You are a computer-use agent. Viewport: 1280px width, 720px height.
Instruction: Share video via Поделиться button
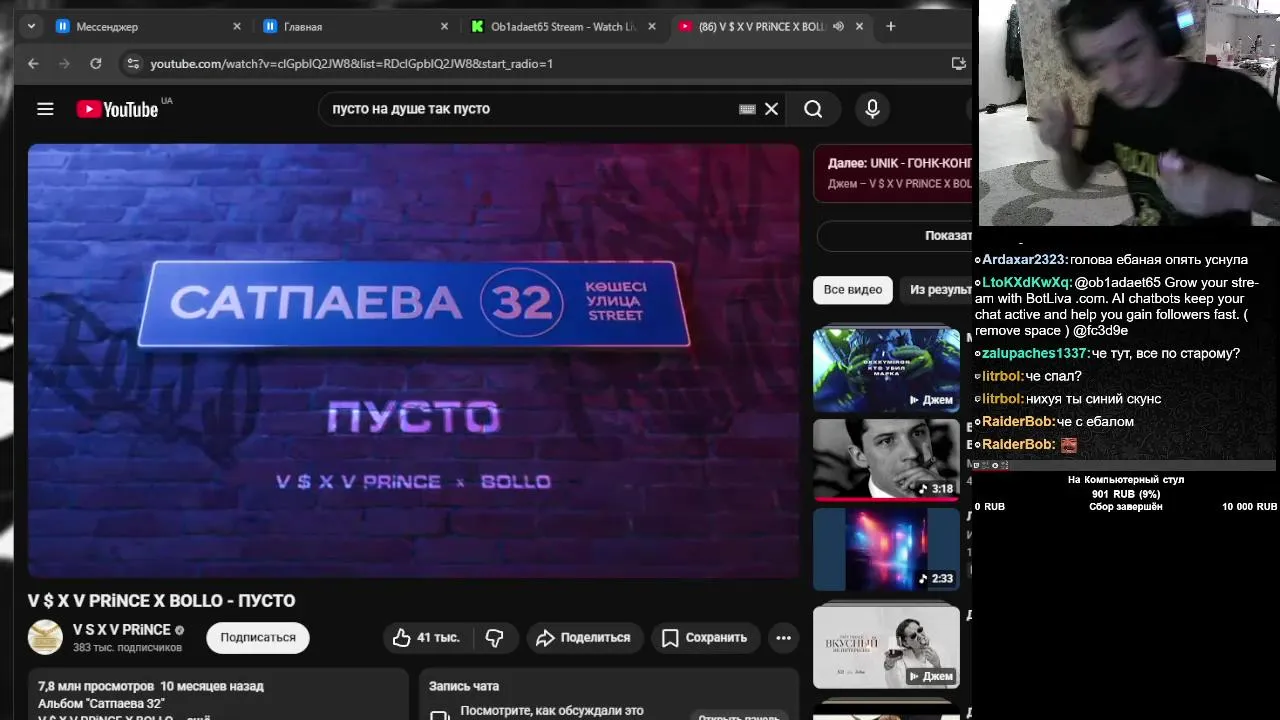click(x=583, y=637)
